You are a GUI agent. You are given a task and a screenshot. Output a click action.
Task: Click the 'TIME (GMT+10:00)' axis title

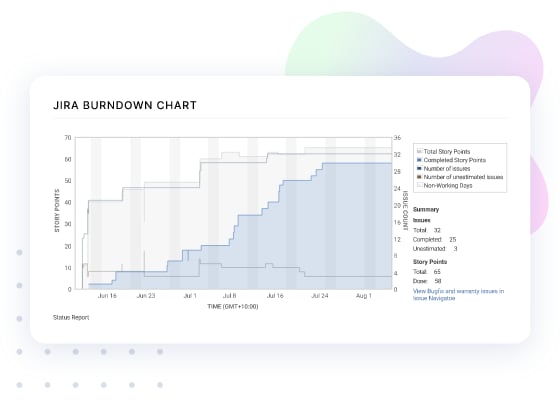click(x=233, y=306)
